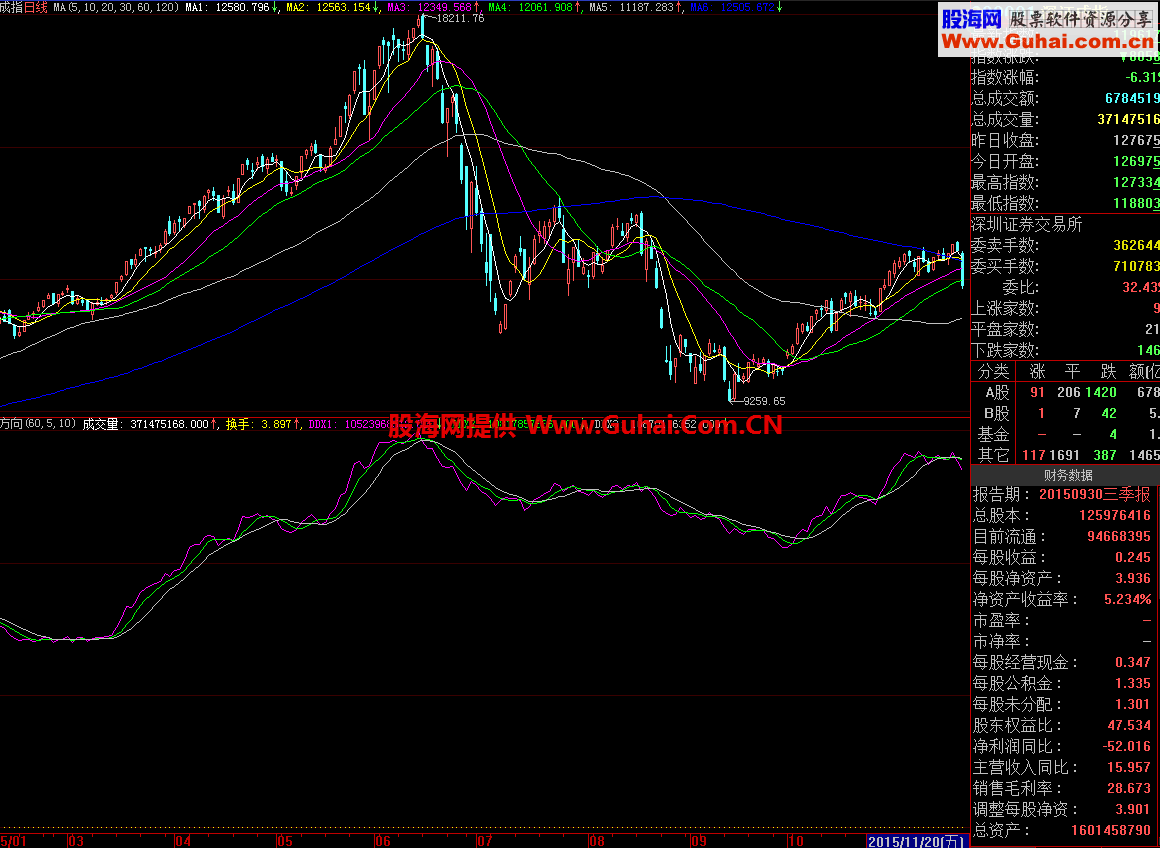Click the 平盘家数 row label
This screenshot has height=848, width=1160.
pos(1005,329)
